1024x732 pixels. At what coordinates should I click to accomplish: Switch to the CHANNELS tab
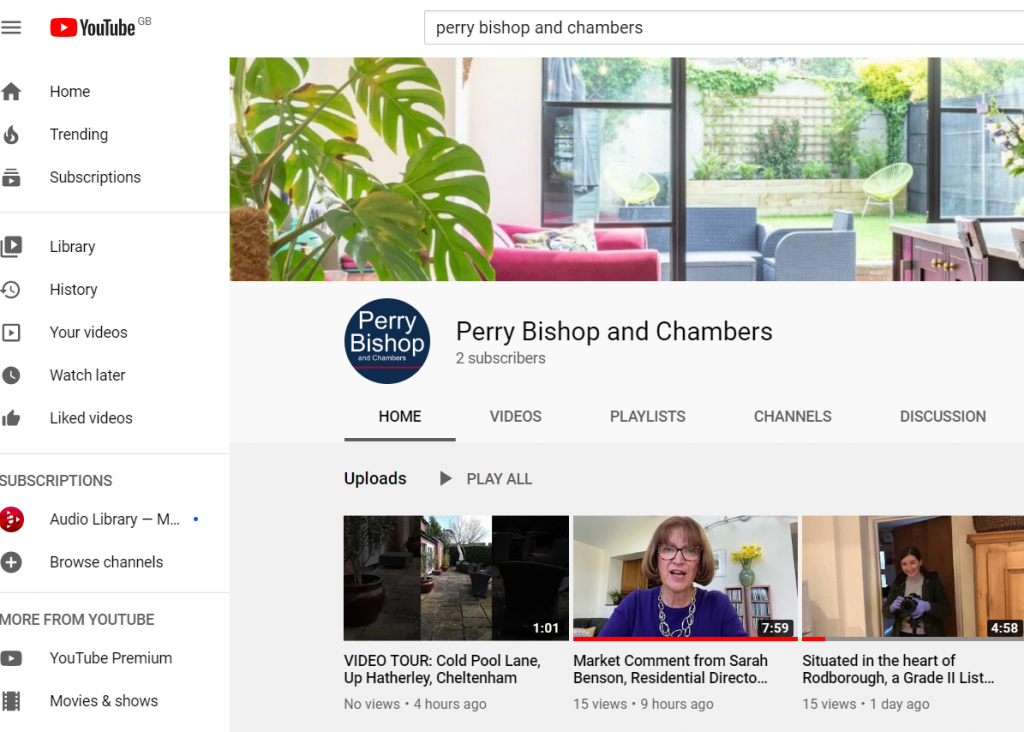tap(792, 417)
